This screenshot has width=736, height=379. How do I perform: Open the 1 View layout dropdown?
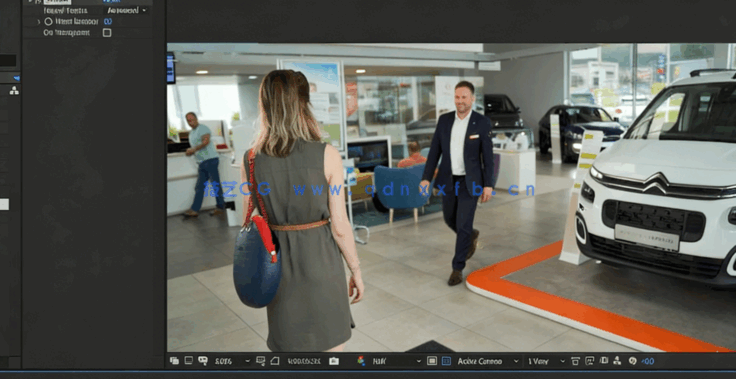pyautogui.click(x=546, y=361)
